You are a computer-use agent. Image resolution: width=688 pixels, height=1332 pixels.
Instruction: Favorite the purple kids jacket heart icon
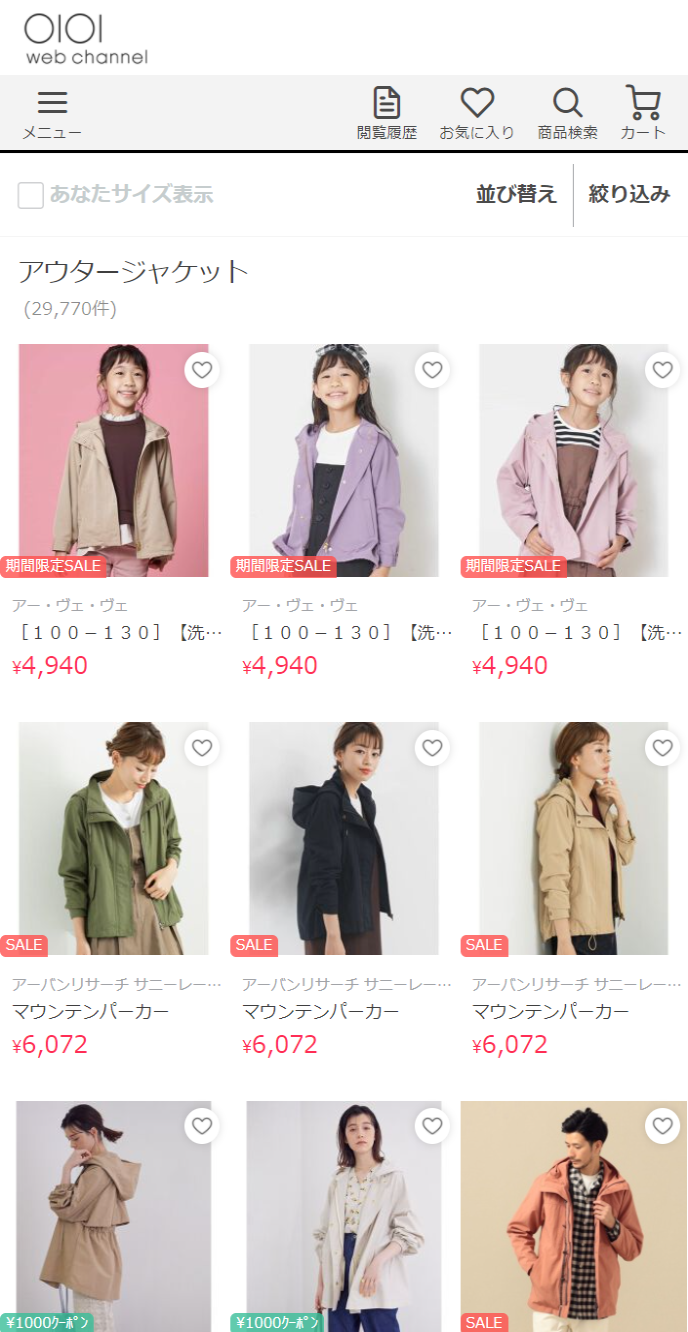tap(432, 370)
